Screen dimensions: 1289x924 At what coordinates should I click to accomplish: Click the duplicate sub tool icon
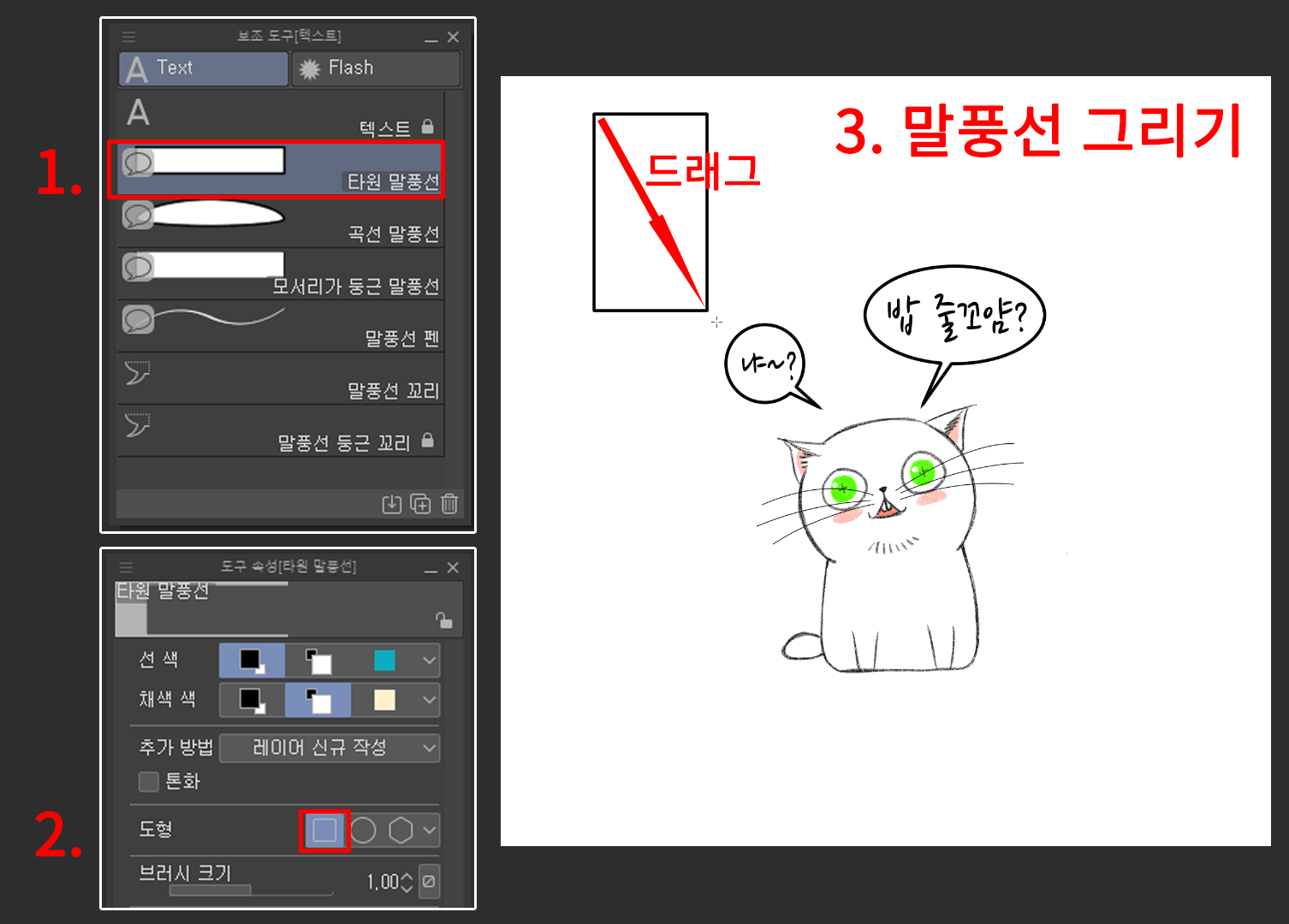click(420, 504)
